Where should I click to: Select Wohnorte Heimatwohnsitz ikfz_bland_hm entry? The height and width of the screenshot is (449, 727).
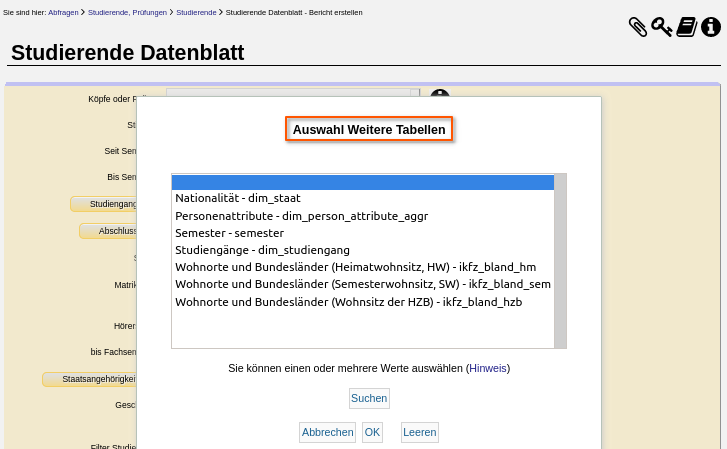coord(355,266)
